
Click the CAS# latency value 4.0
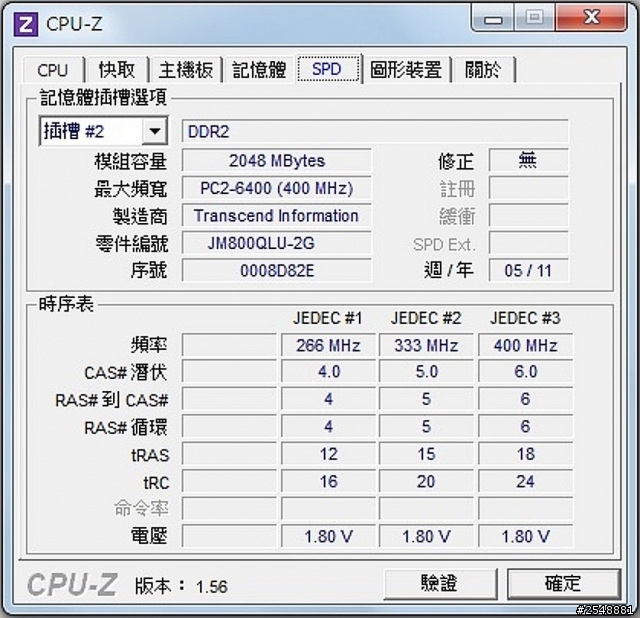pos(329,372)
